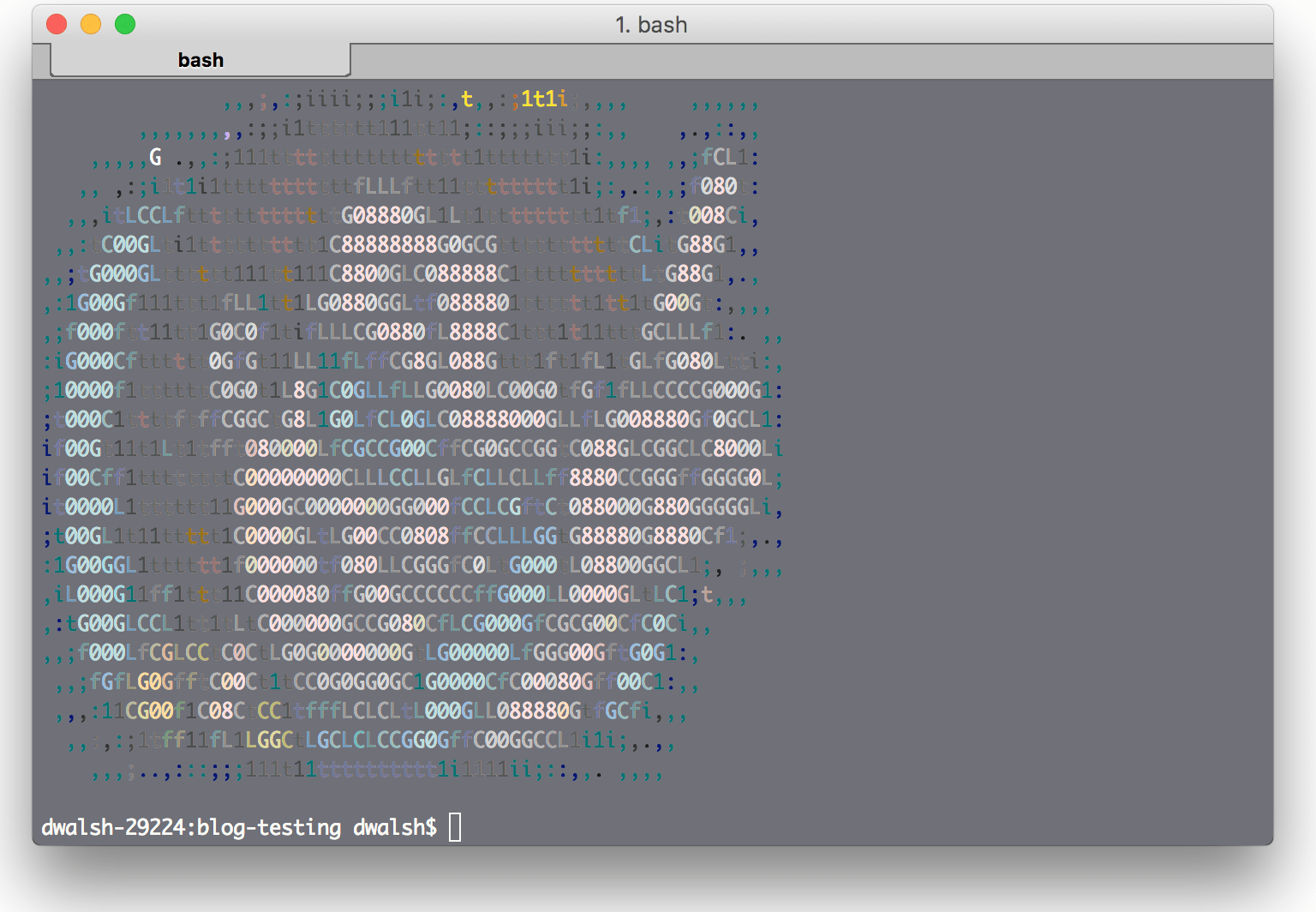The height and width of the screenshot is (912, 1316).
Task: Select the bash tab
Action: pos(200,59)
